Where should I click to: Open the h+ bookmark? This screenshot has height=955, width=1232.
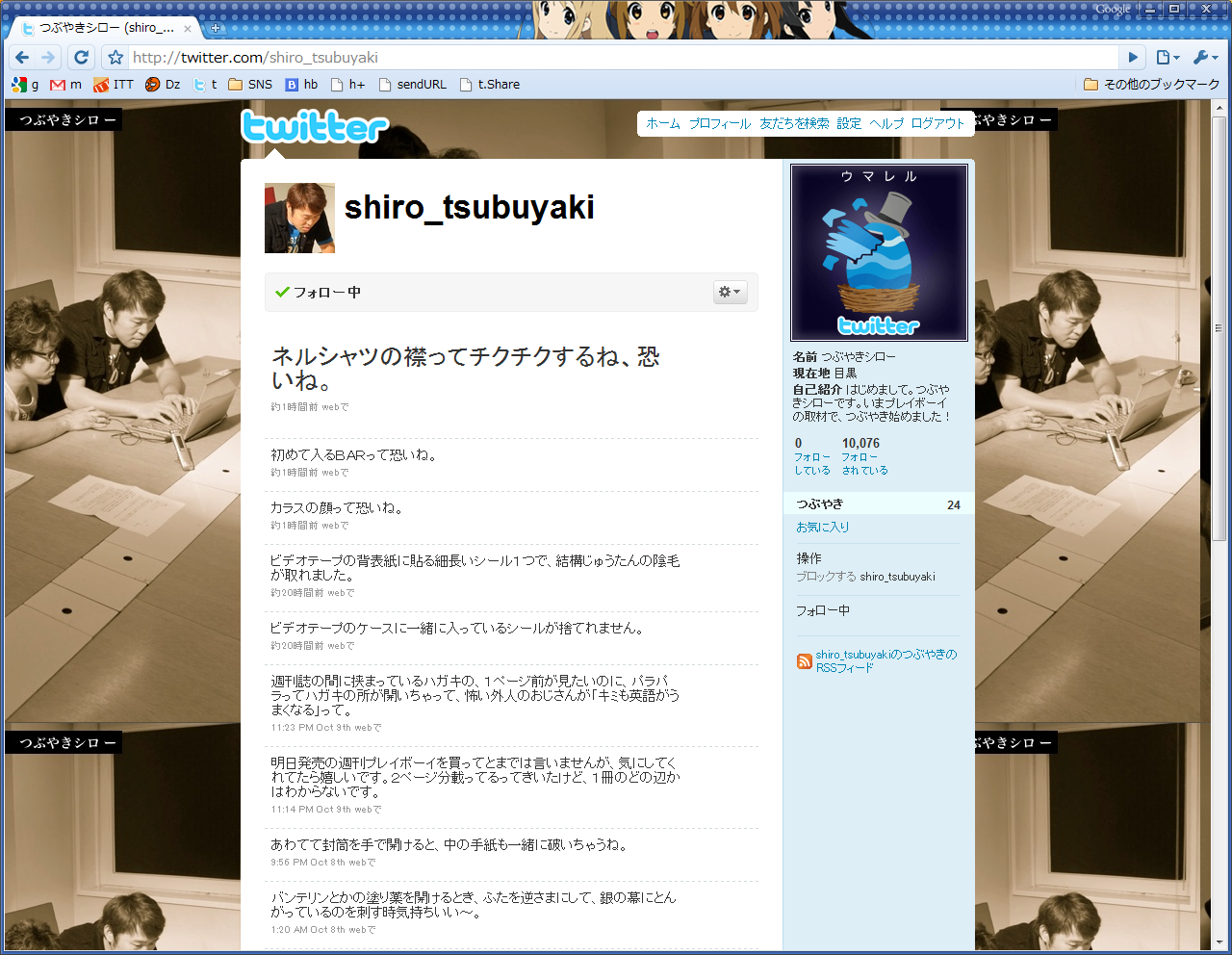click(x=348, y=85)
